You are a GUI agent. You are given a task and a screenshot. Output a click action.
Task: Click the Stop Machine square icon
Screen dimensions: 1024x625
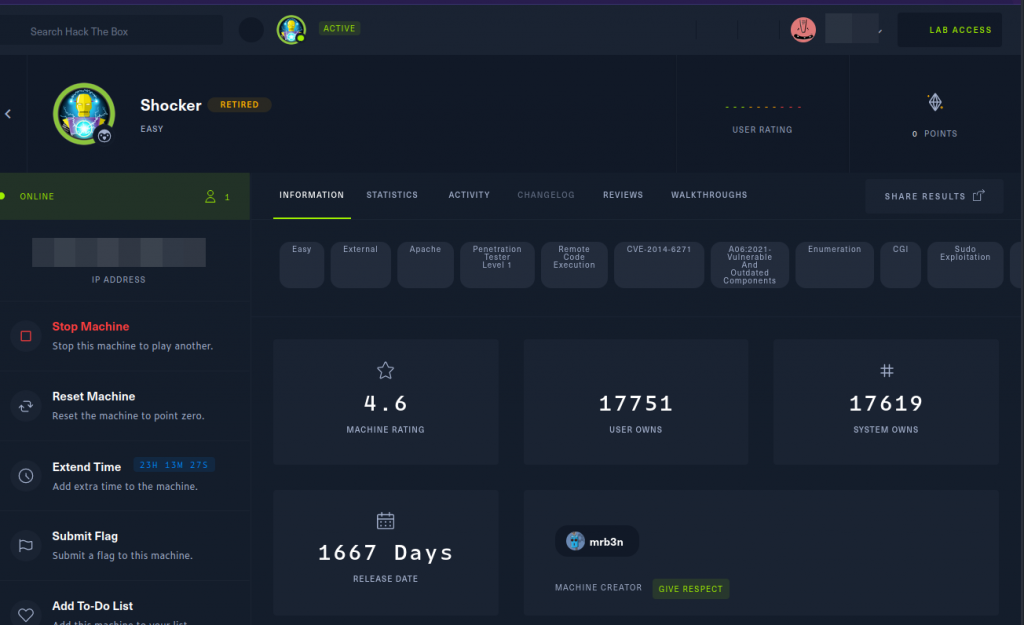[26, 336]
